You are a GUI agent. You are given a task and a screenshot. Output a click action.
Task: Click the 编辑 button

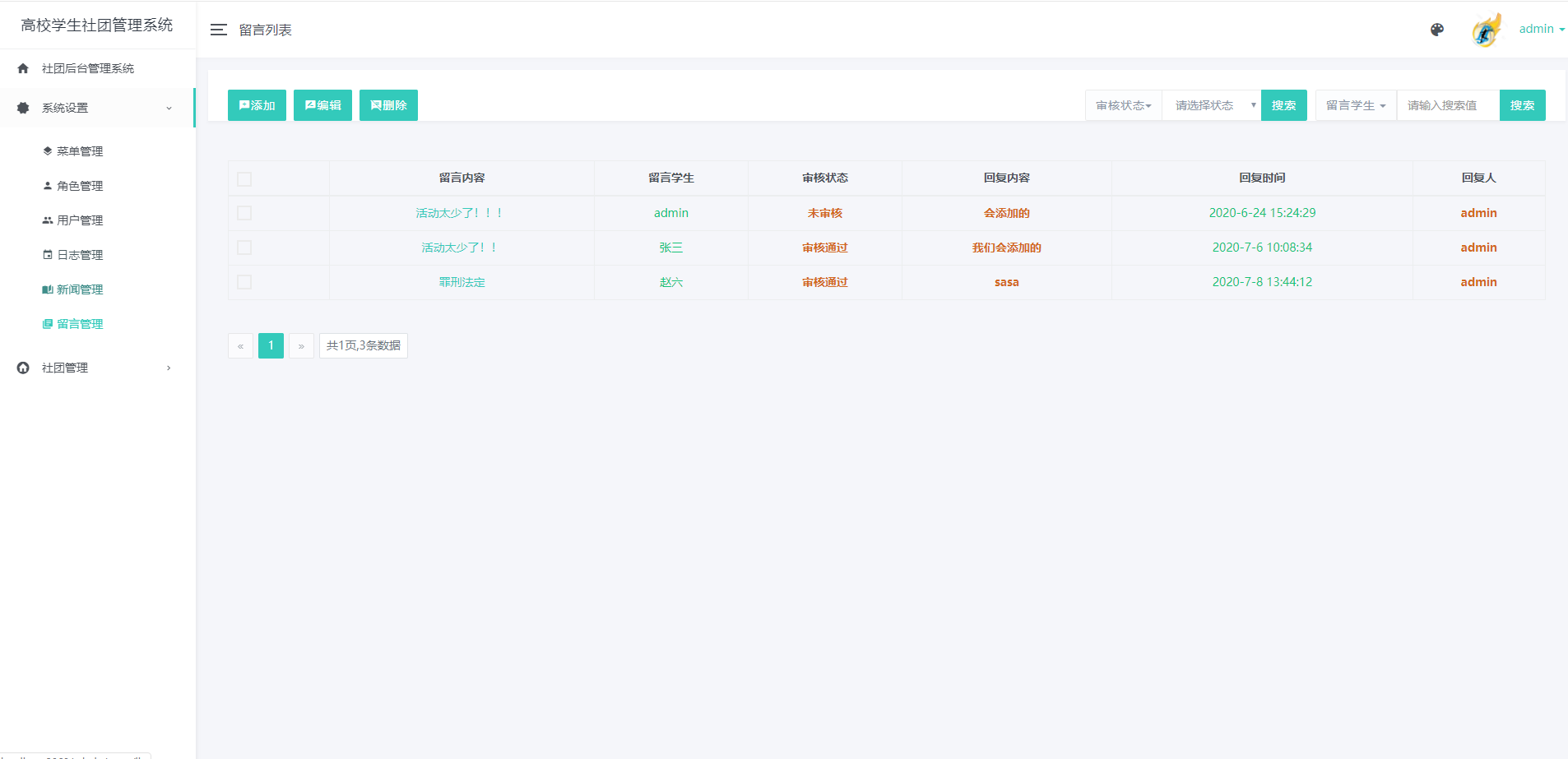(x=322, y=105)
